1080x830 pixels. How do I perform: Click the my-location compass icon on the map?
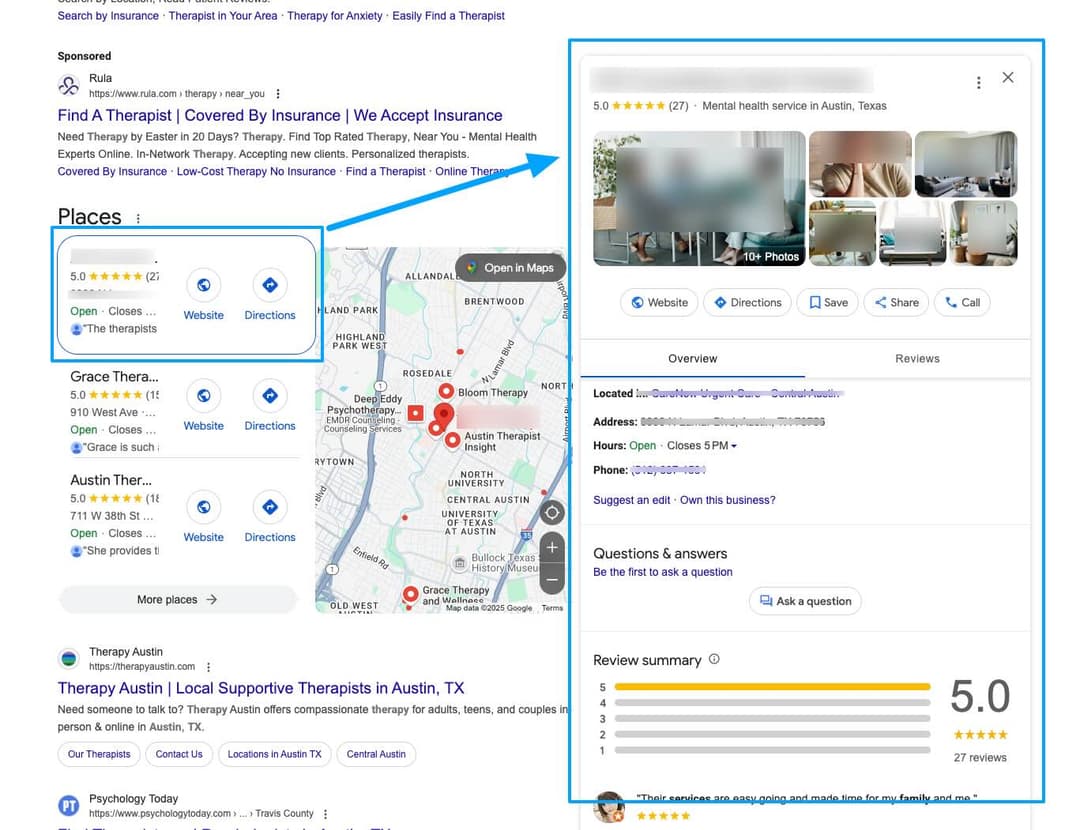click(552, 512)
